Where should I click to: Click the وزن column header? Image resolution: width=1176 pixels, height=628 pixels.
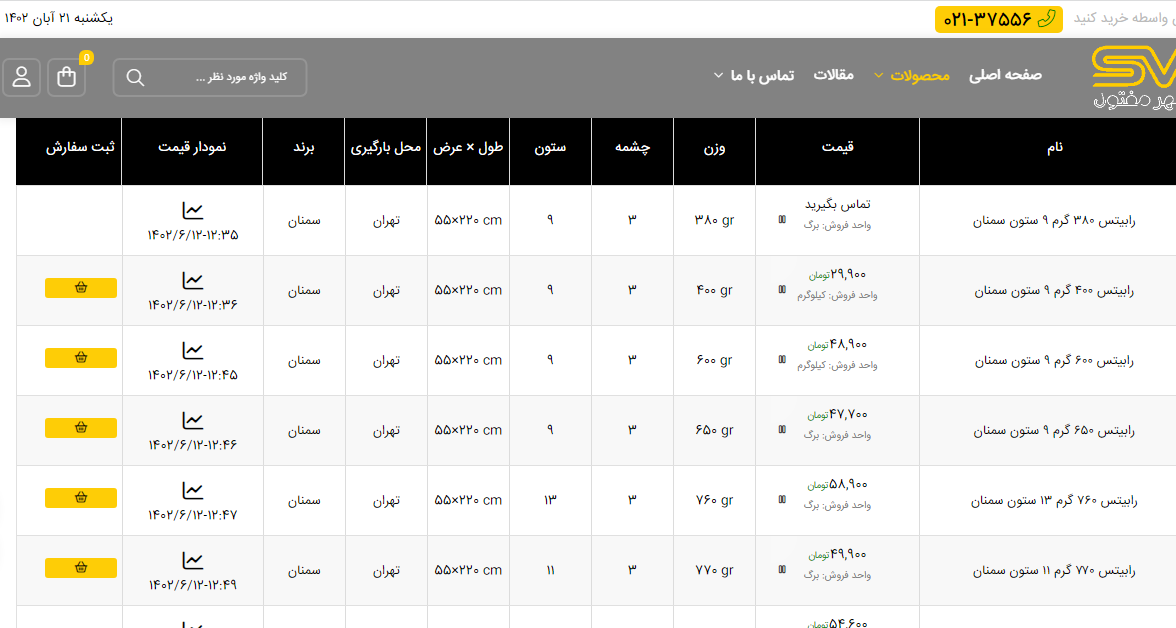pyautogui.click(x=714, y=147)
